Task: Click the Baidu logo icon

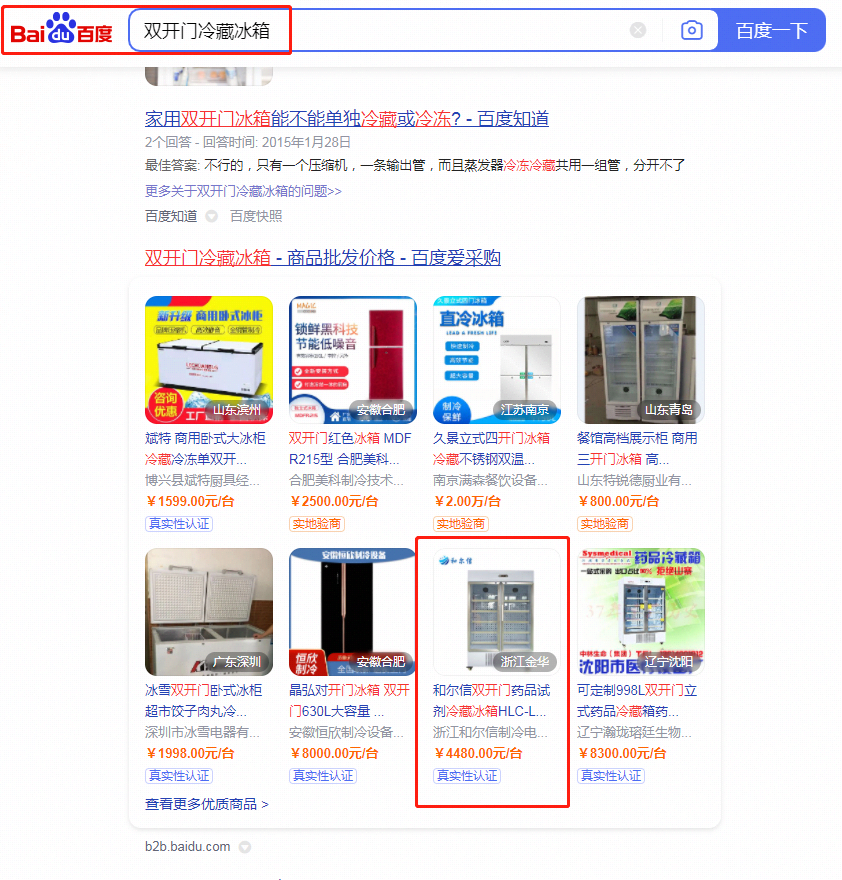Action: (62, 30)
